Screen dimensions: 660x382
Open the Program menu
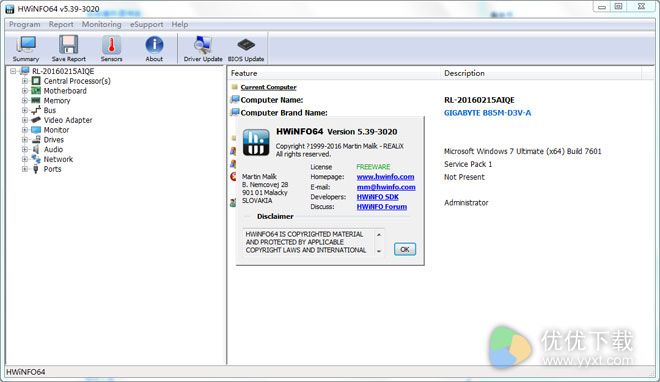click(x=25, y=24)
